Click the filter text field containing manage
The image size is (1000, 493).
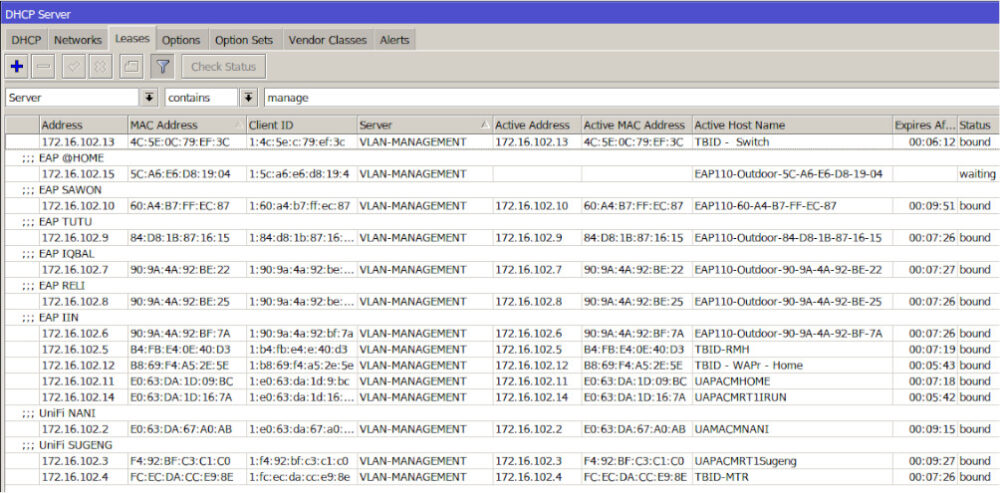point(631,98)
